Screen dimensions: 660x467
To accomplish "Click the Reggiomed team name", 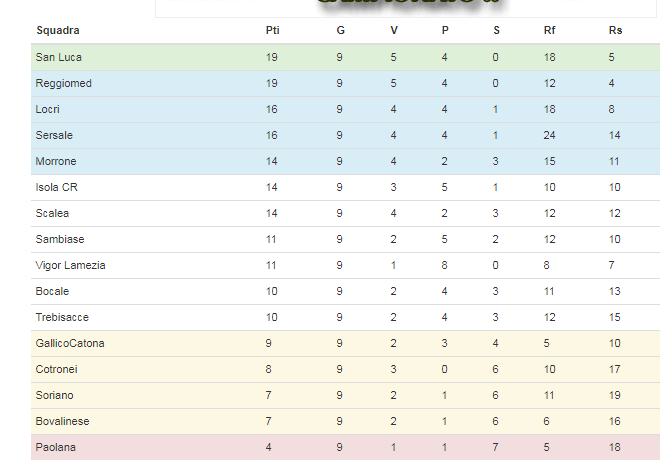I will pos(64,83).
